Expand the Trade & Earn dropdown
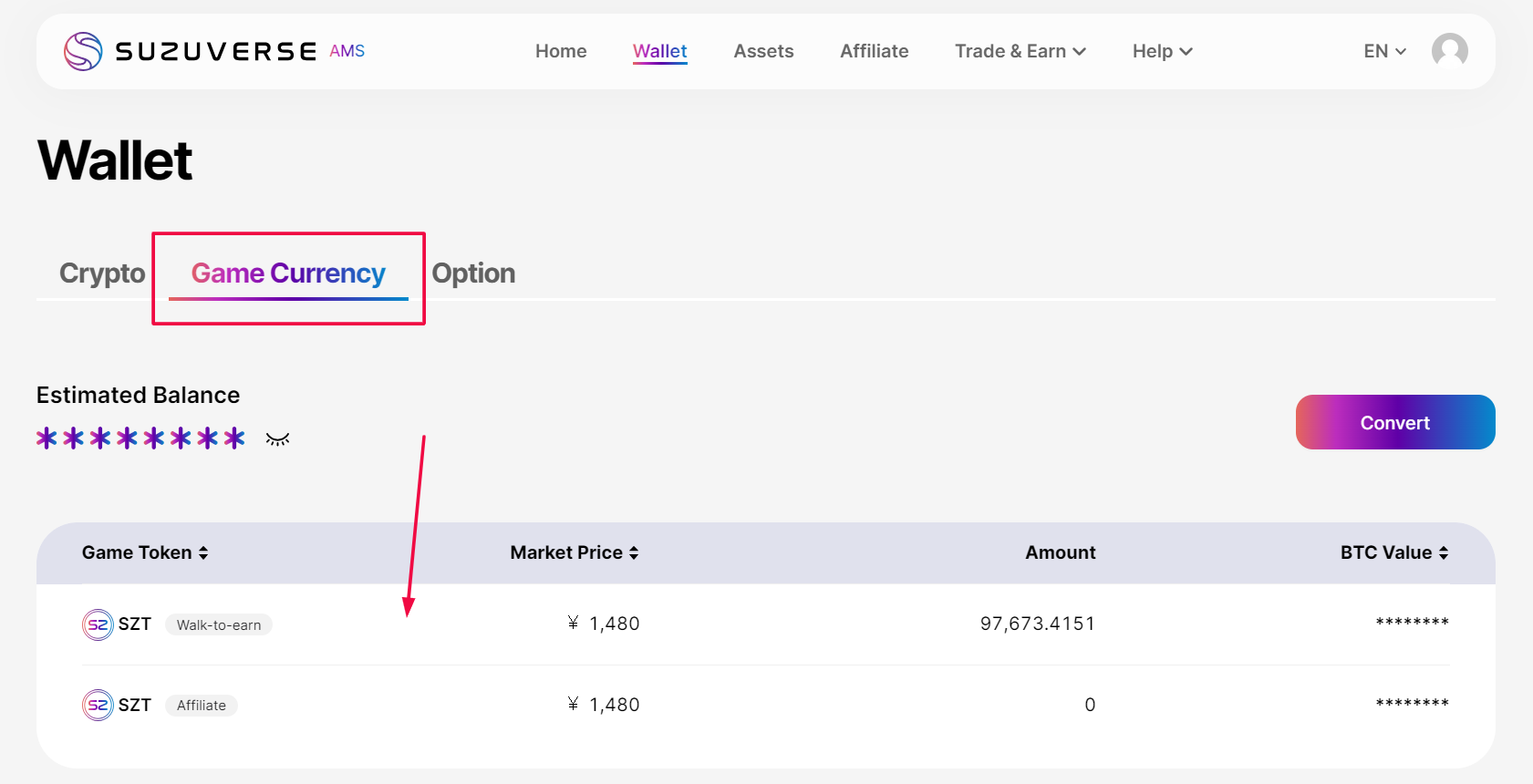The height and width of the screenshot is (784, 1533). click(1020, 52)
